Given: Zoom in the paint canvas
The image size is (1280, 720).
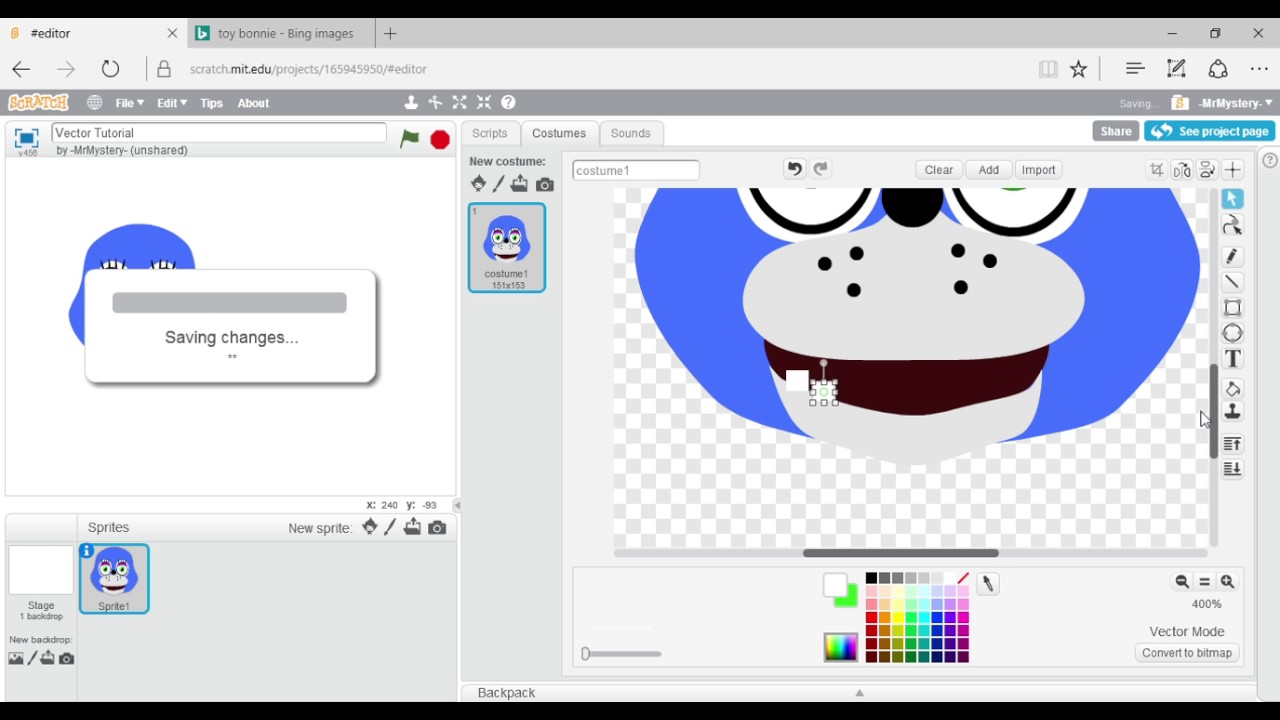Looking at the screenshot, I should click(x=1228, y=582).
